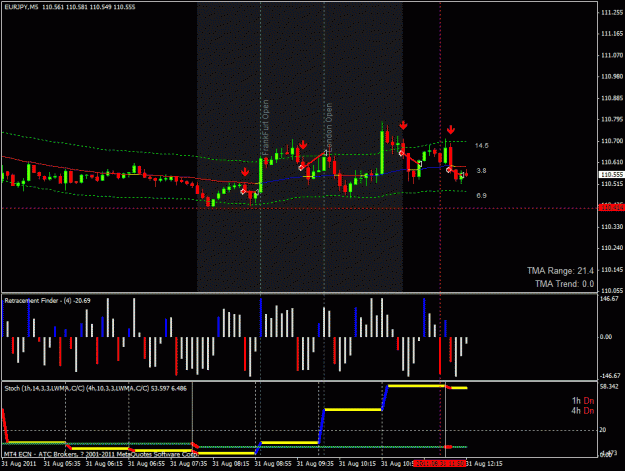Screen dimensions: 625x471
Task: Click the red down arrow between FrankFurt and London Open
Action: click(303, 145)
